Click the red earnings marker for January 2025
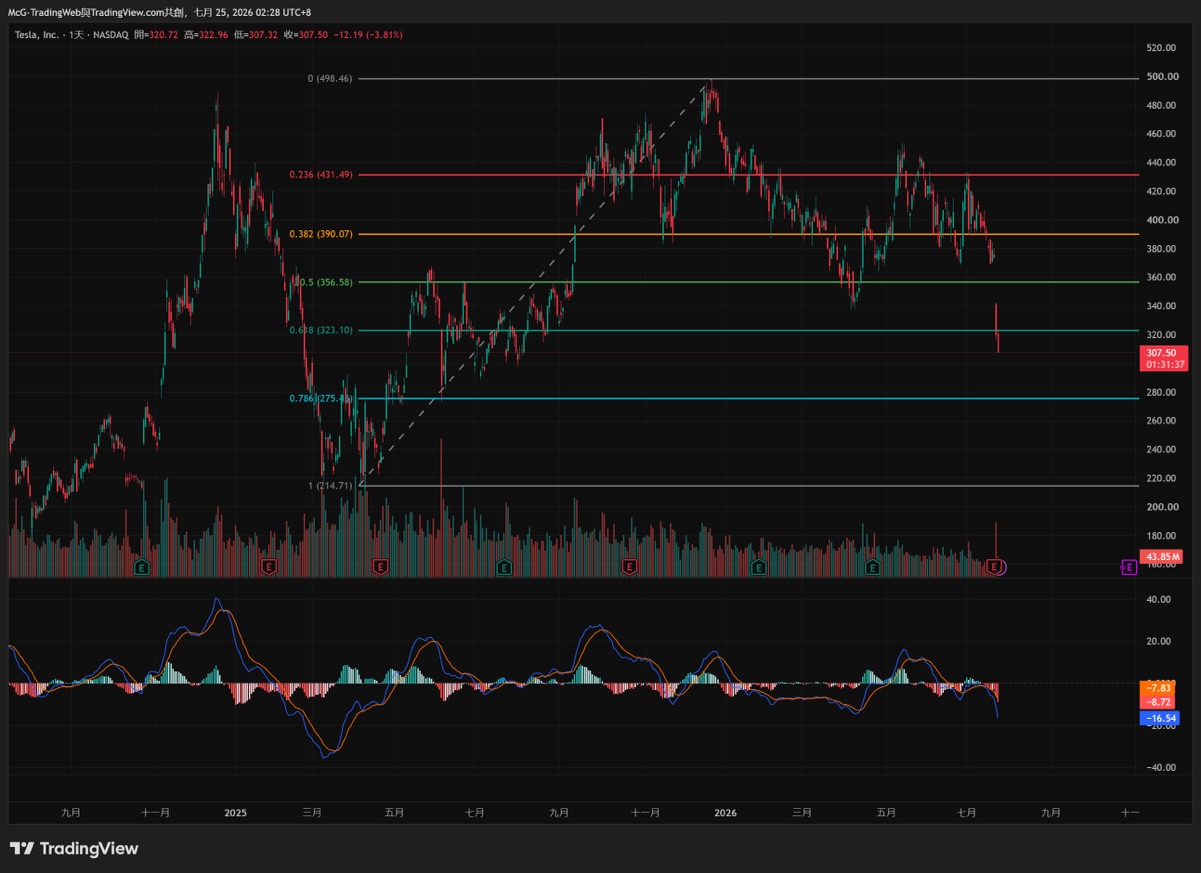1201x873 pixels. click(x=268, y=567)
